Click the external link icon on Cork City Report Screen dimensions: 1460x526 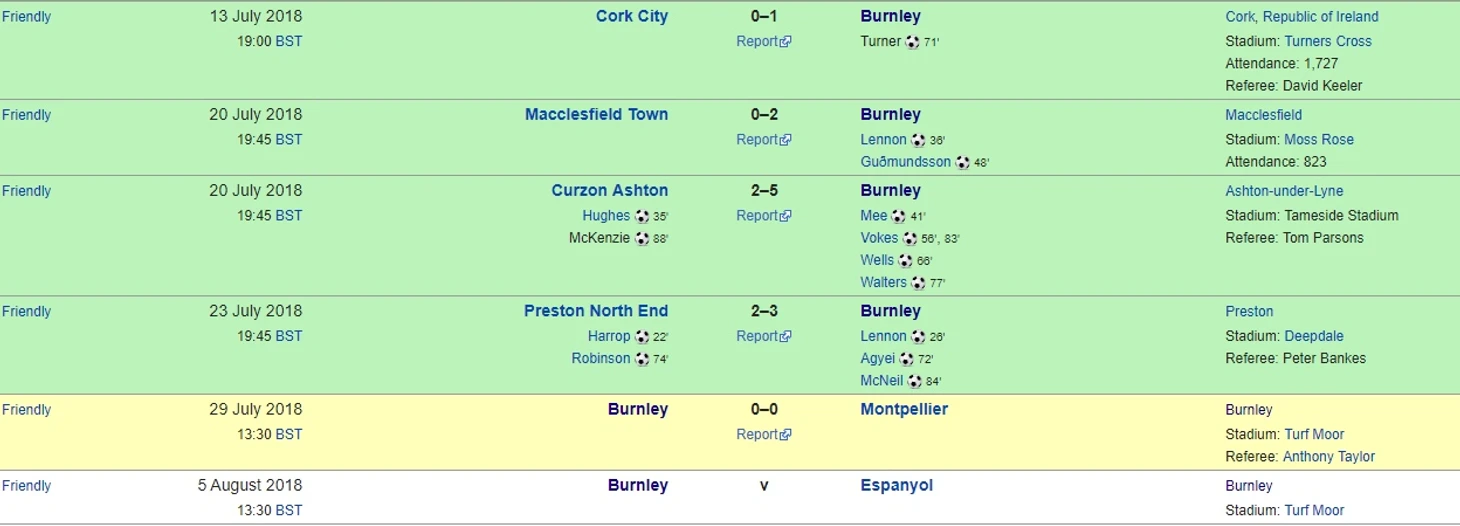tap(786, 42)
